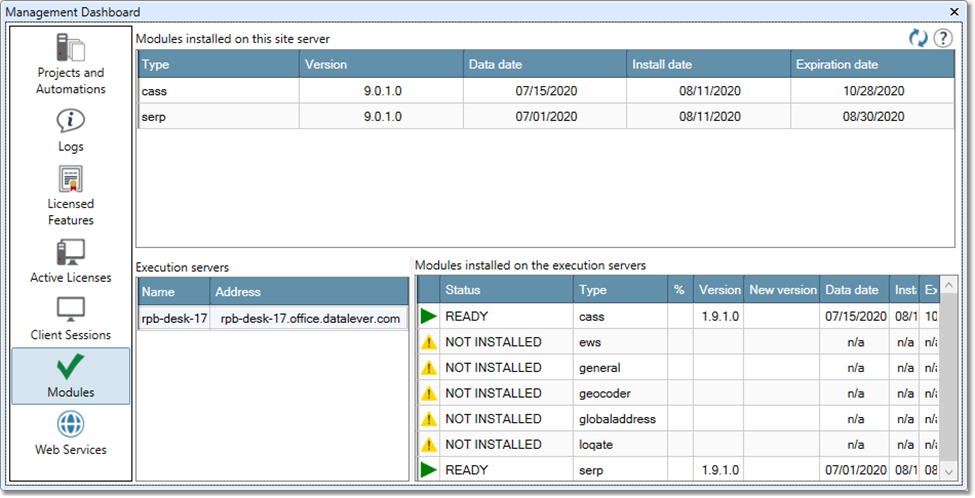Screen dimensions: 975x498
Task: Click the New version column header
Action: point(782,290)
